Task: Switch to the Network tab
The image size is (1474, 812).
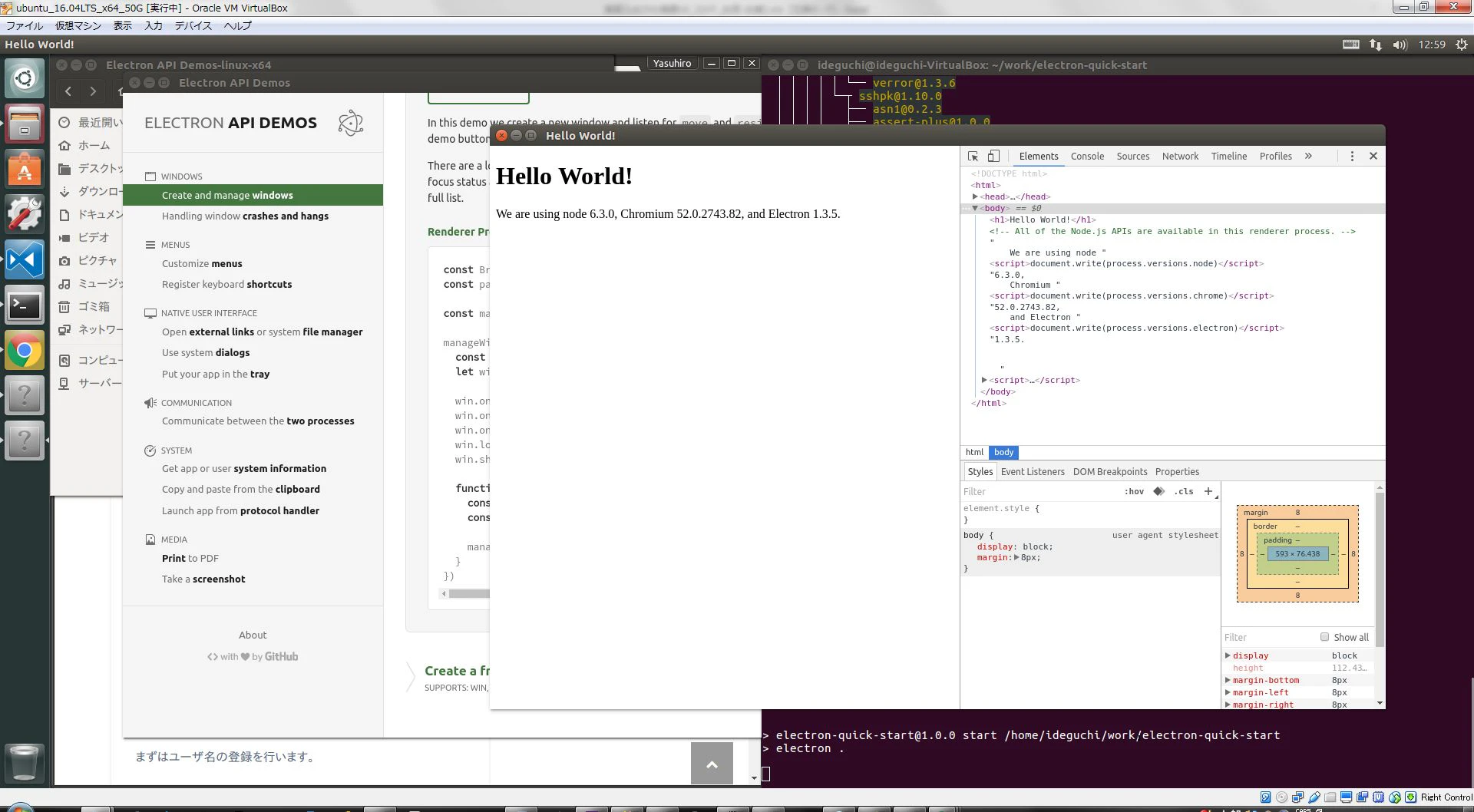Action: (1180, 156)
